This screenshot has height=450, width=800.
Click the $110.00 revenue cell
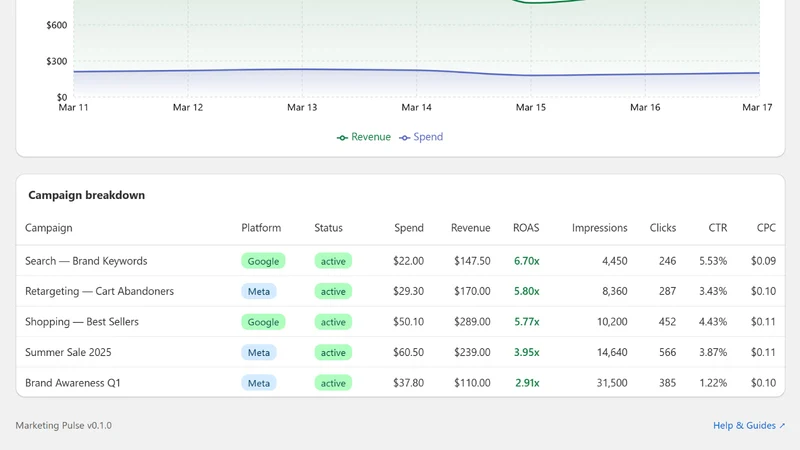[x=472, y=383]
